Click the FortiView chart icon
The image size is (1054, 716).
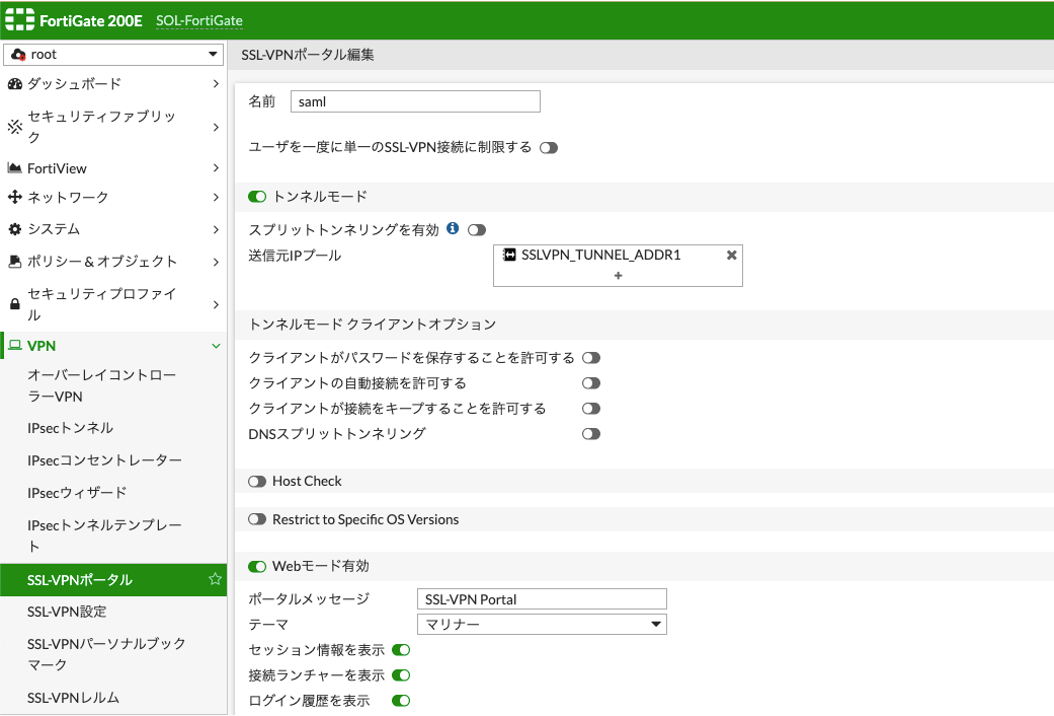[x=15, y=168]
